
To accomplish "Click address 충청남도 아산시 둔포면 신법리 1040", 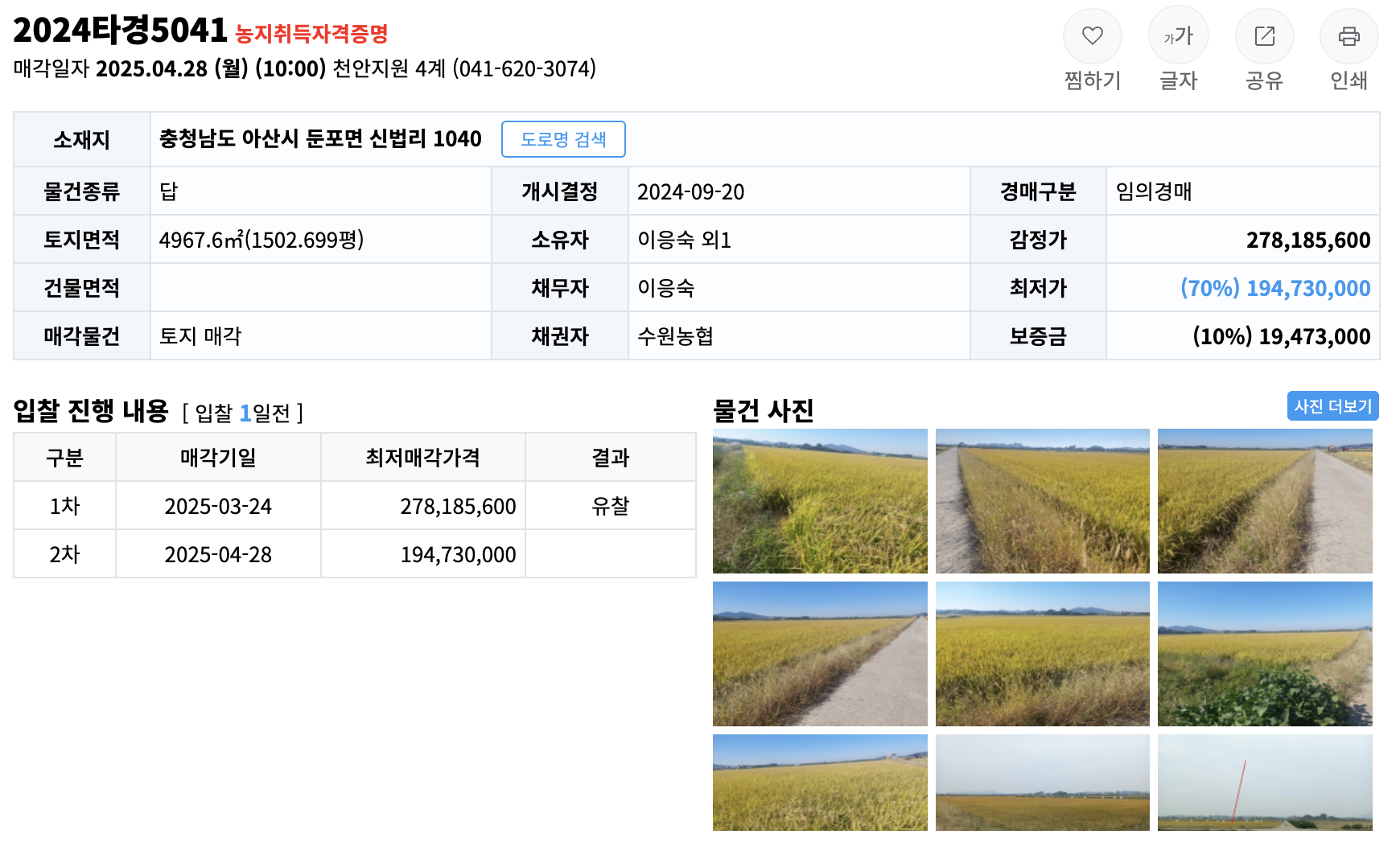I will tap(320, 139).
